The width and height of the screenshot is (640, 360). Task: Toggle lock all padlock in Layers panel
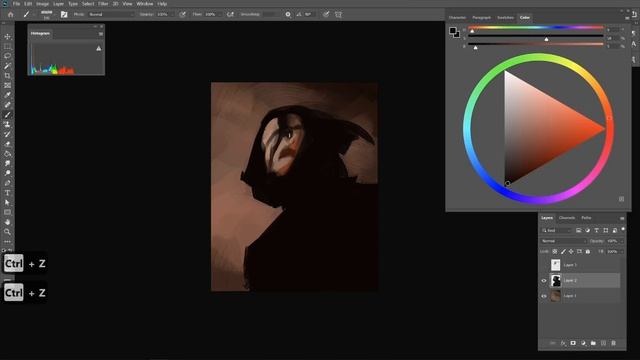point(588,252)
